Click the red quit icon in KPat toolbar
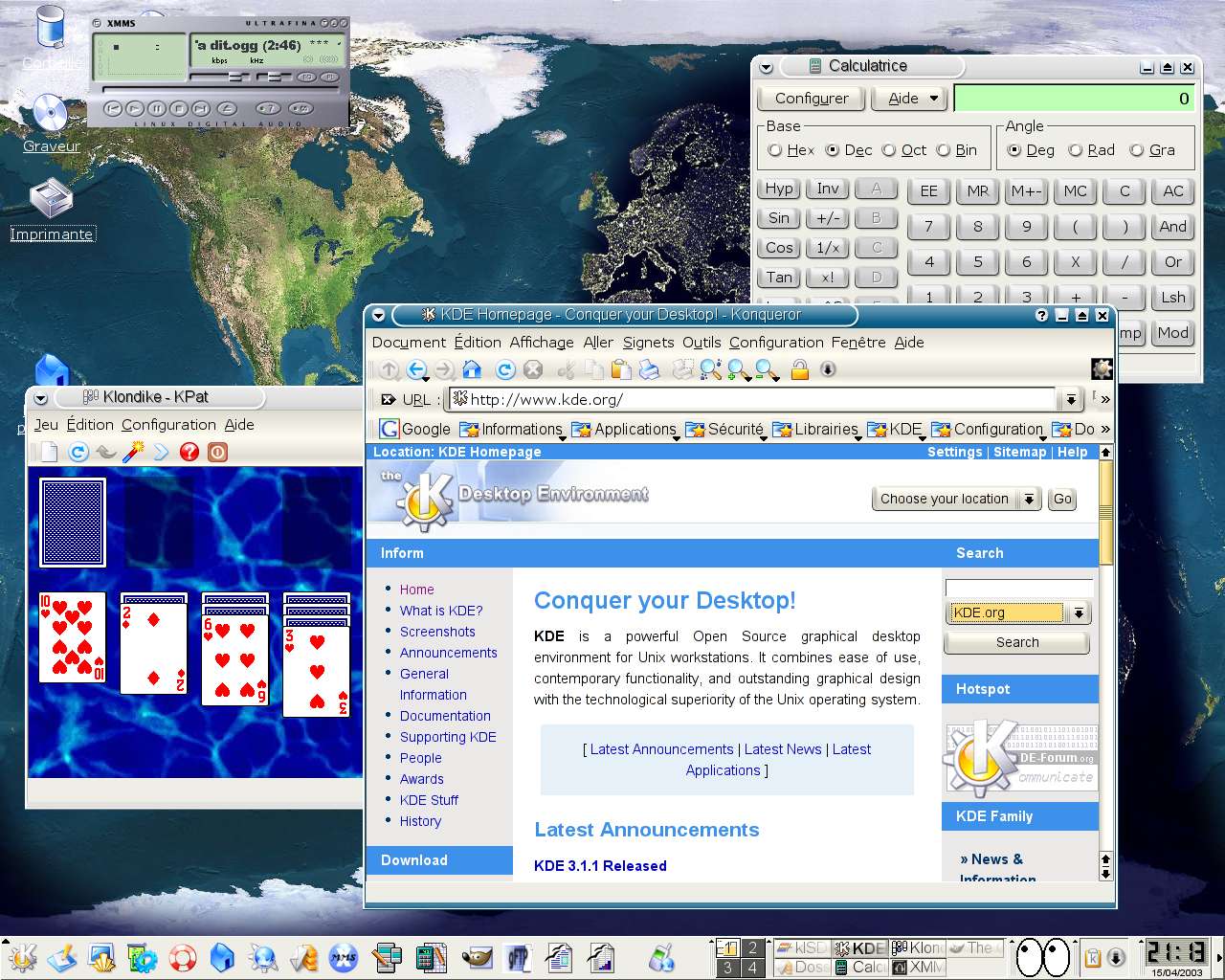The height and width of the screenshot is (980, 1225). [x=218, y=452]
